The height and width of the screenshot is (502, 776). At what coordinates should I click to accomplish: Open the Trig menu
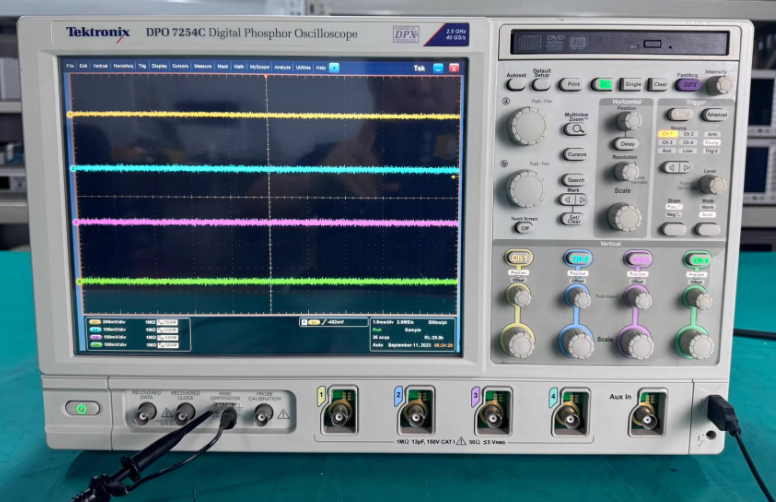(142, 66)
